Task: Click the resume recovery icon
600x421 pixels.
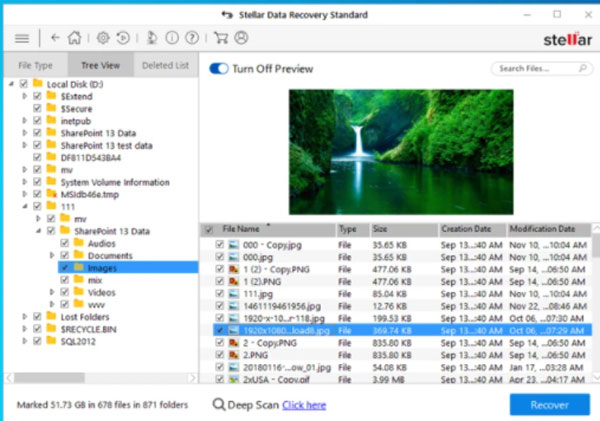Action: 123,38
